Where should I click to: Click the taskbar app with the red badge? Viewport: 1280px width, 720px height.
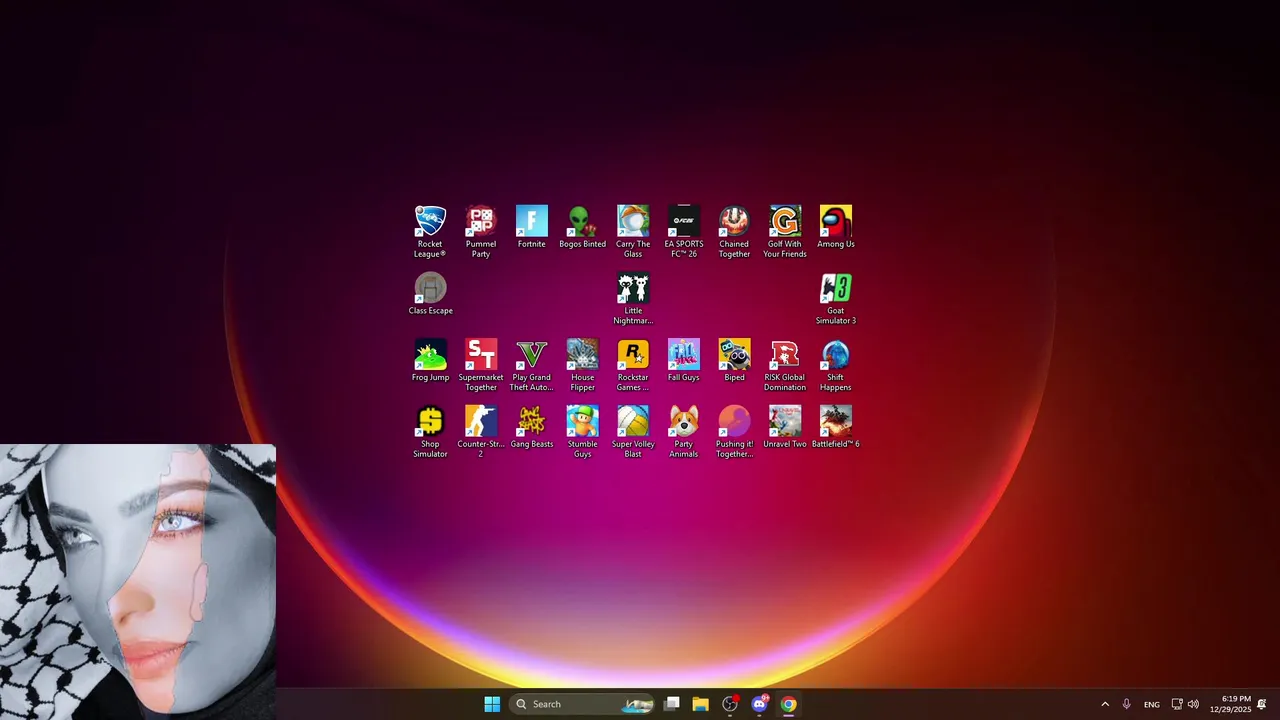[730, 704]
